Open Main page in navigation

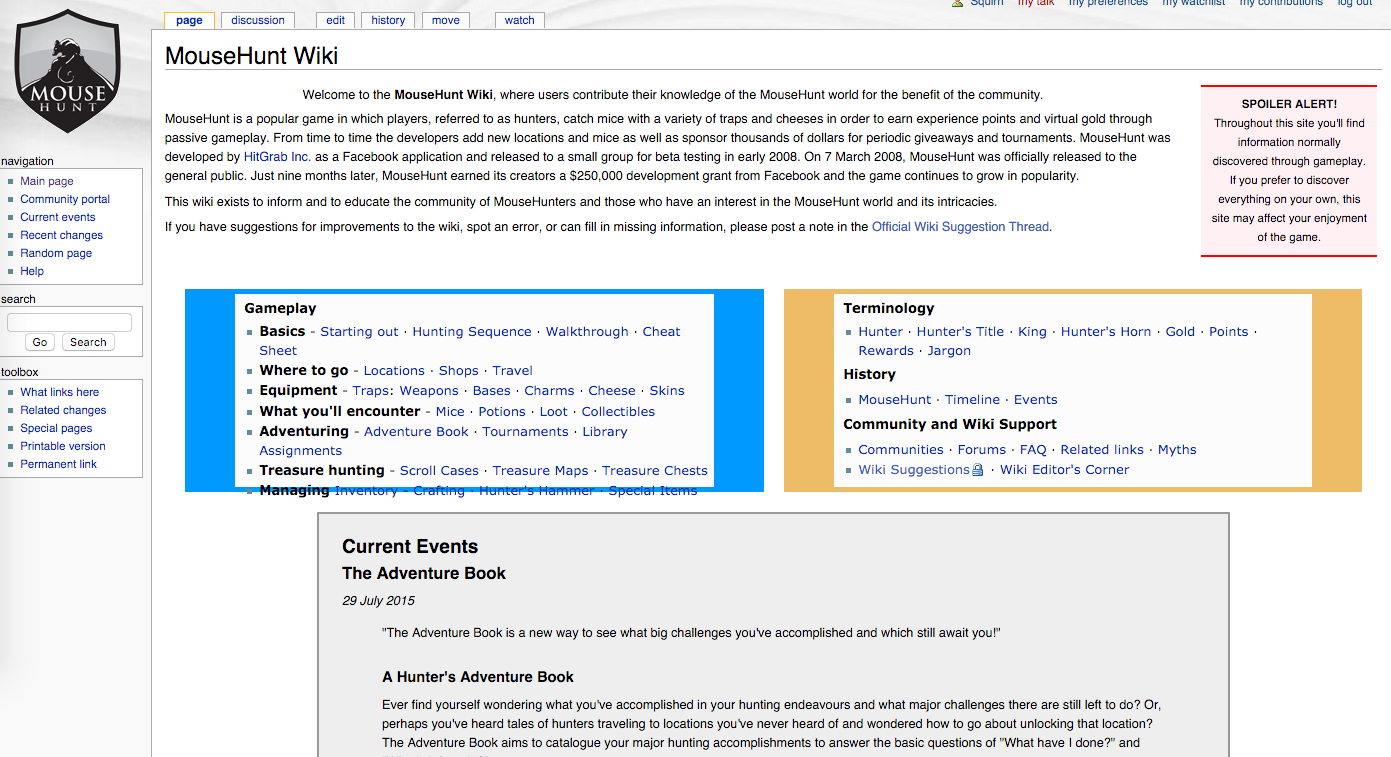coord(47,181)
